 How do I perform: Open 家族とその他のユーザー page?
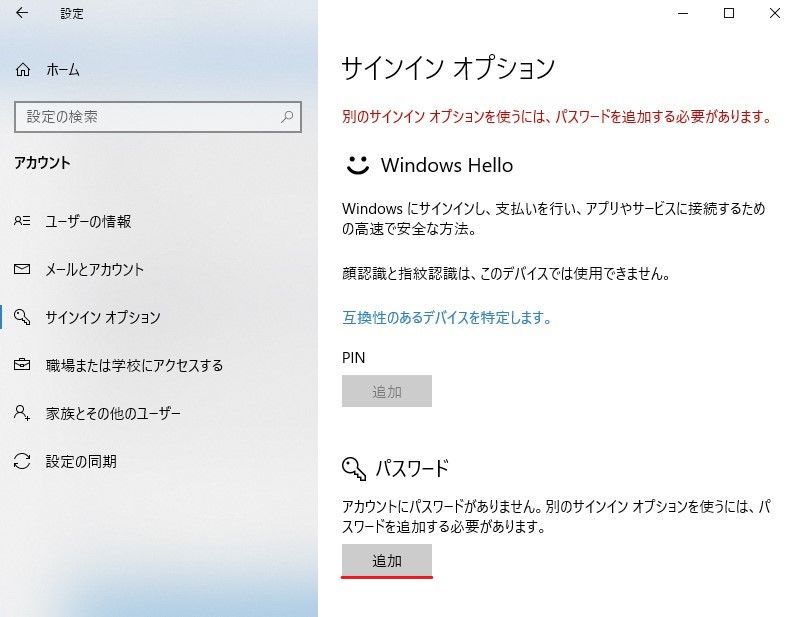pos(113,413)
